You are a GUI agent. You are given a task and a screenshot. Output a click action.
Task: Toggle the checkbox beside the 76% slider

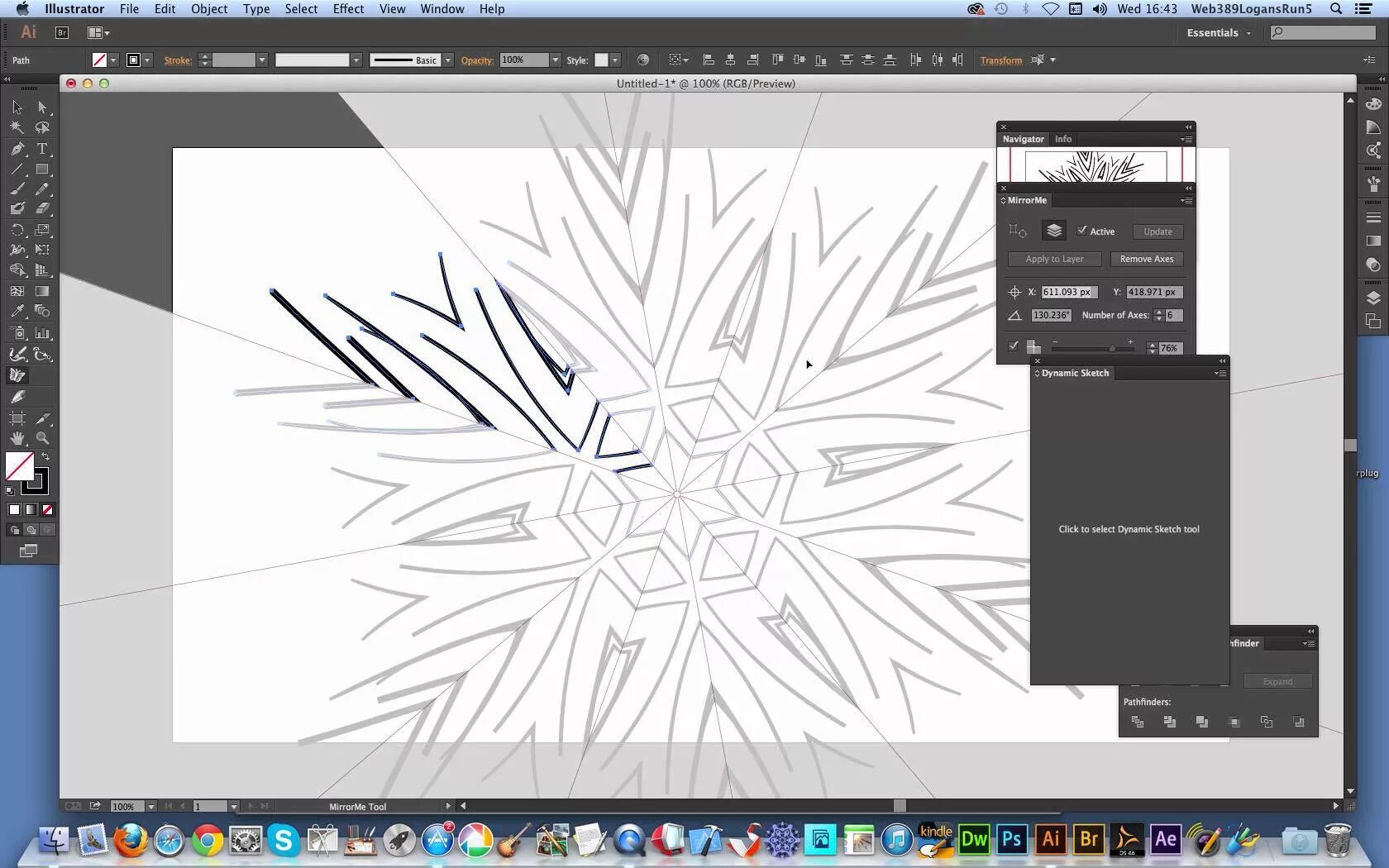tap(1014, 346)
